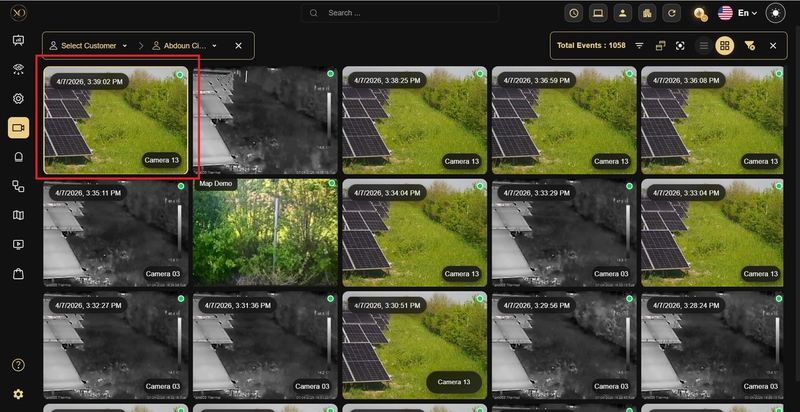Click the Search input field

[400, 13]
